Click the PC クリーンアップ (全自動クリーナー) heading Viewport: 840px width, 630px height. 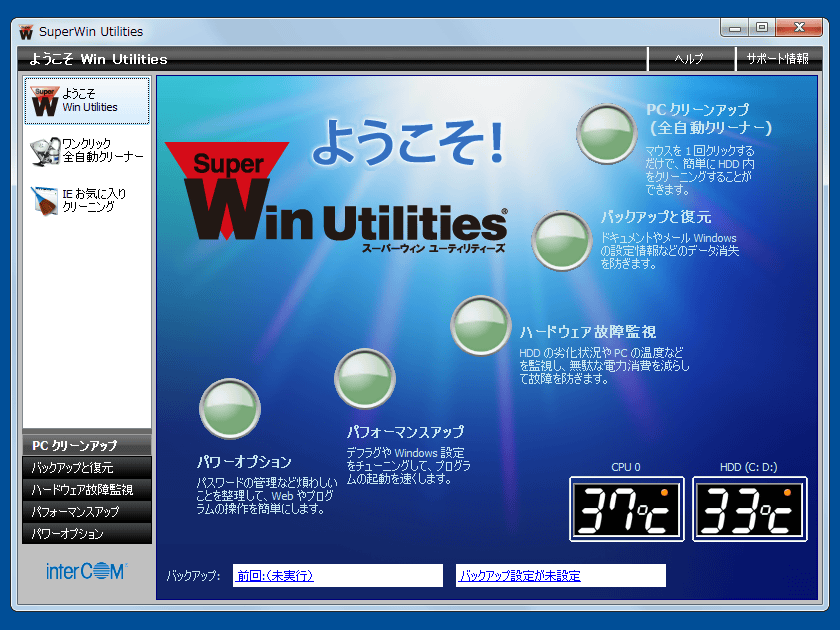[709, 118]
